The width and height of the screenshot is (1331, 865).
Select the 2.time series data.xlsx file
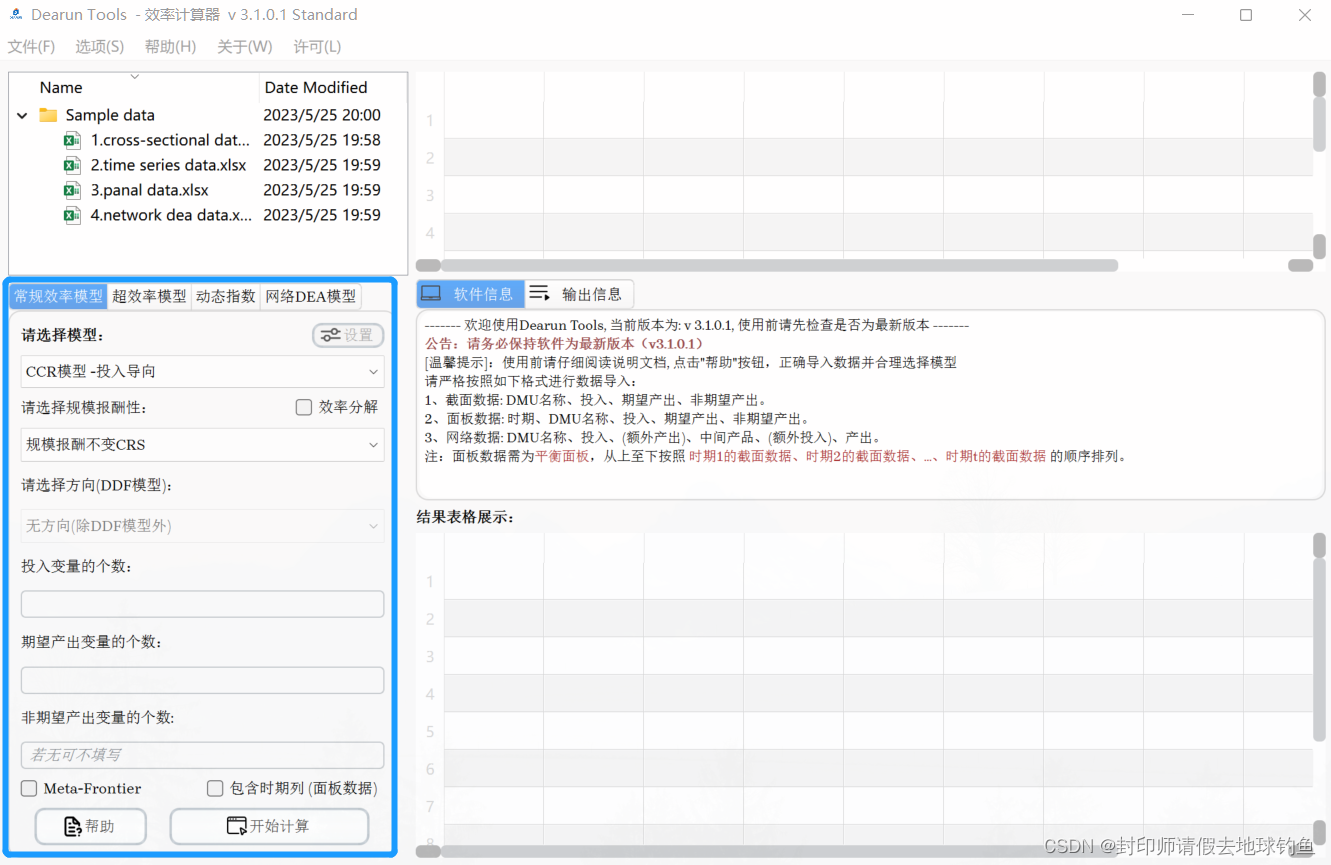click(x=167, y=164)
